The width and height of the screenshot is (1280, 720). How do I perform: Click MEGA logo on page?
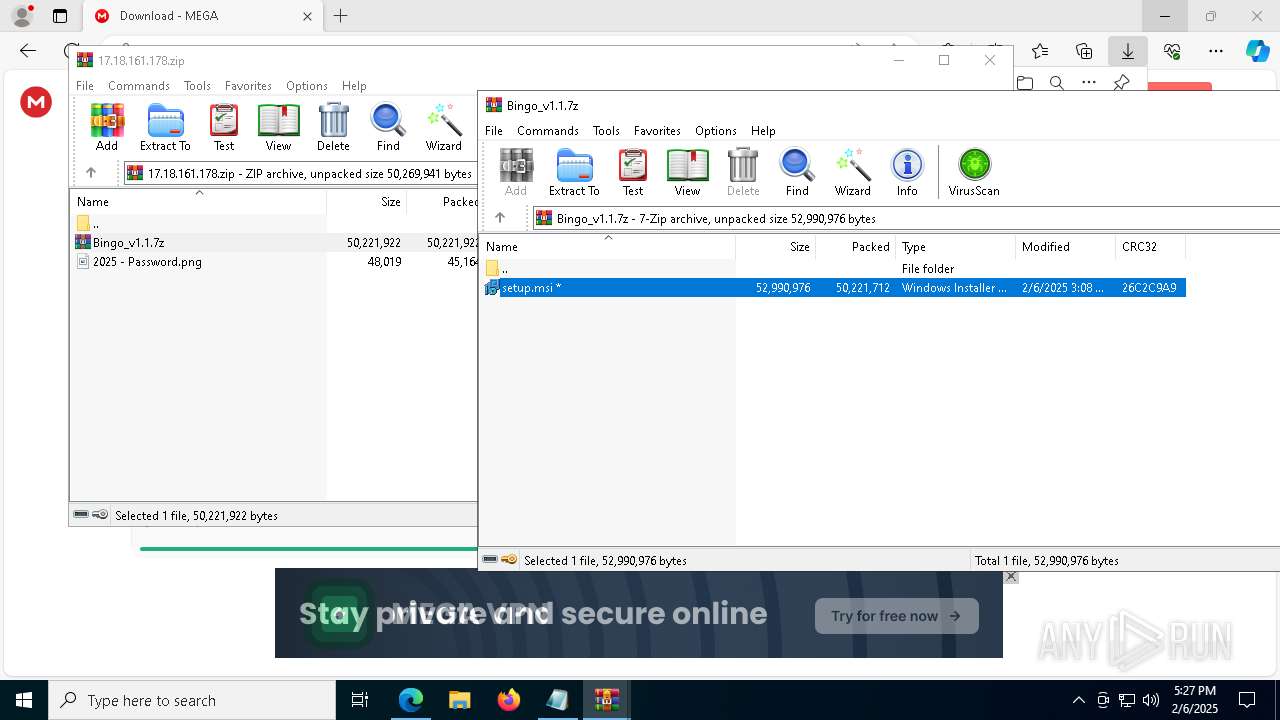click(x=36, y=102)
